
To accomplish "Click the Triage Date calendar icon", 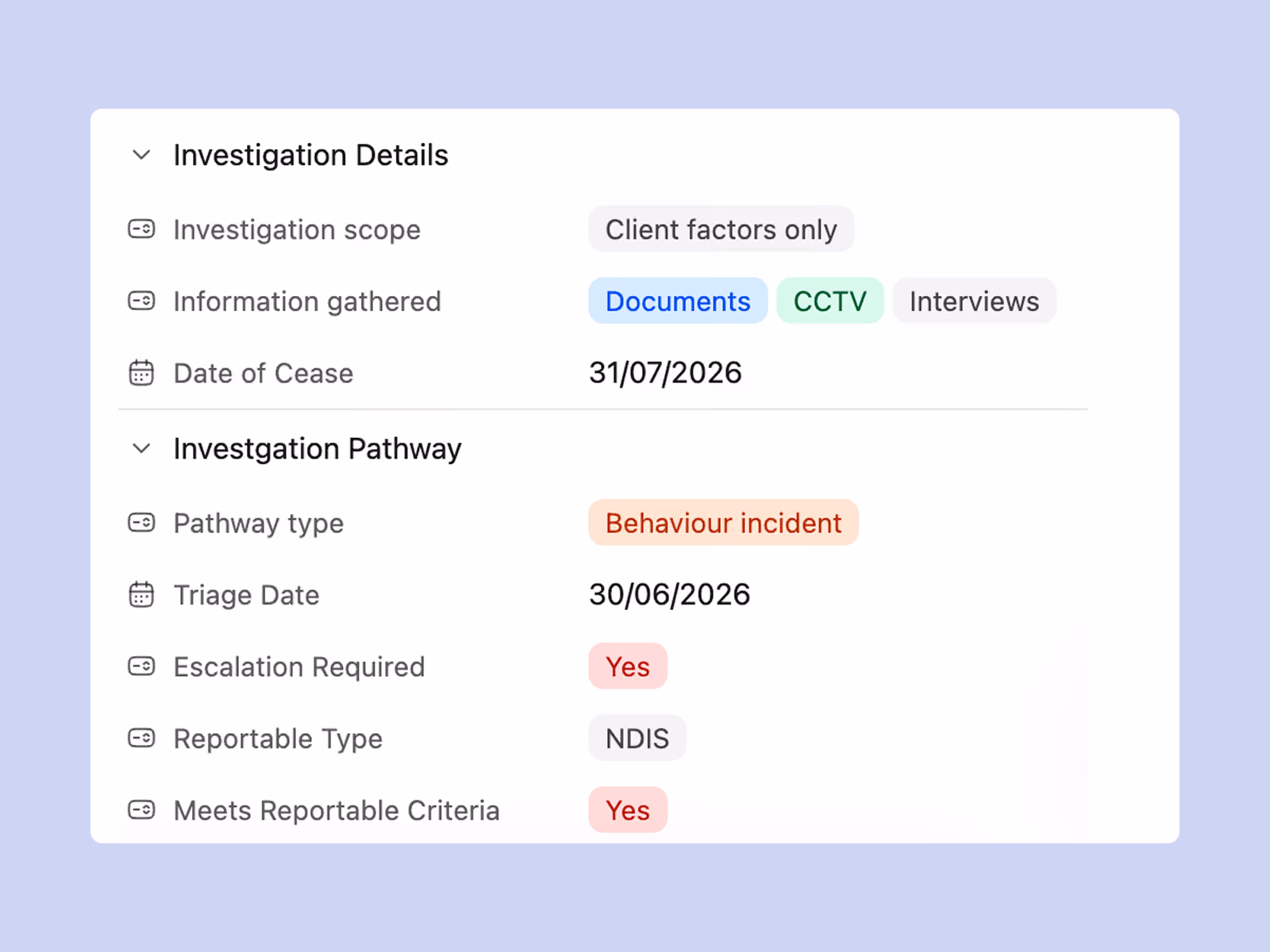I will tap(141, 594).
